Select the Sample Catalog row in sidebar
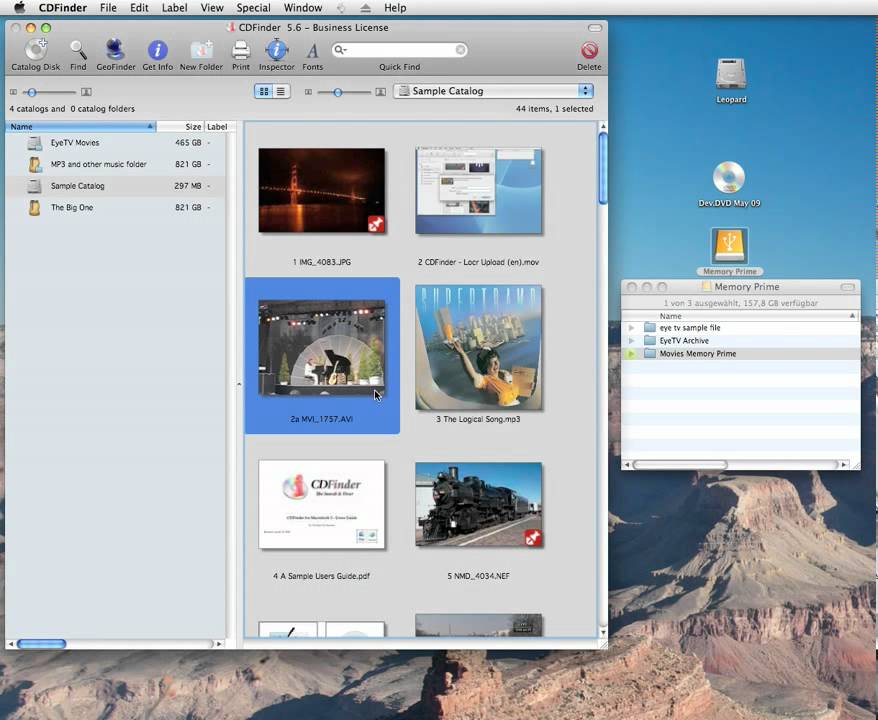 [x=115, y=186]
